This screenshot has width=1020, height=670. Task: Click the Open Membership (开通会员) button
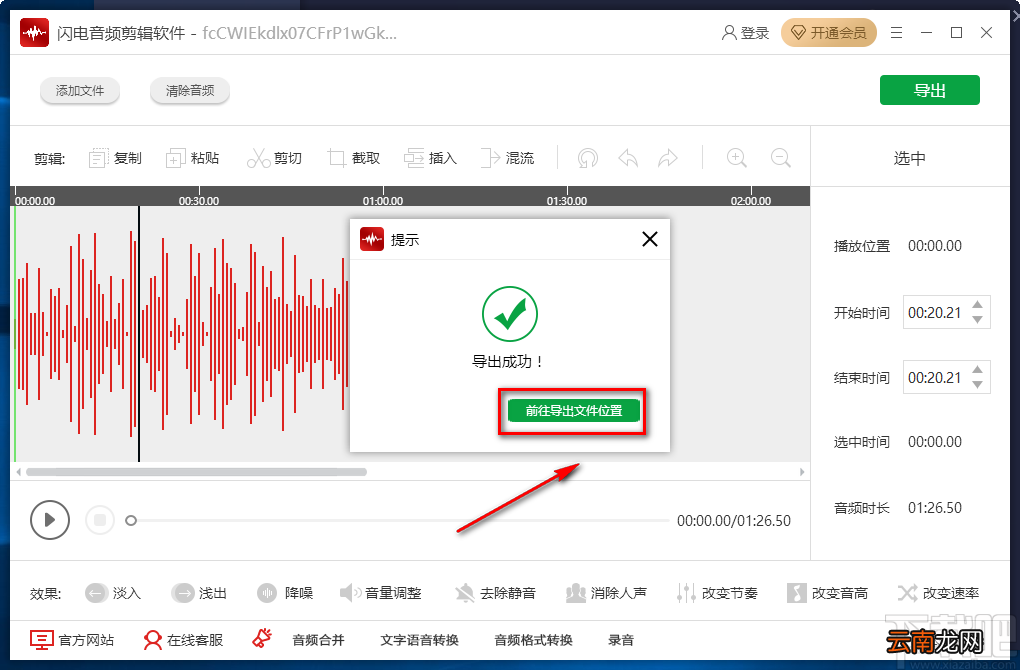tap(829, 33)
